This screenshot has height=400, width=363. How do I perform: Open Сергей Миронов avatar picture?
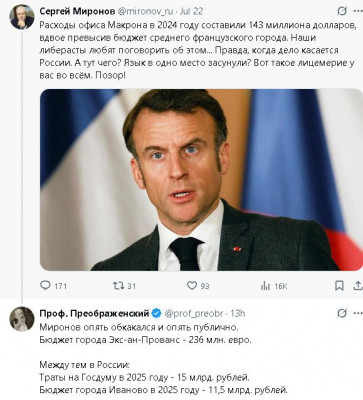(x=22, y=17)
